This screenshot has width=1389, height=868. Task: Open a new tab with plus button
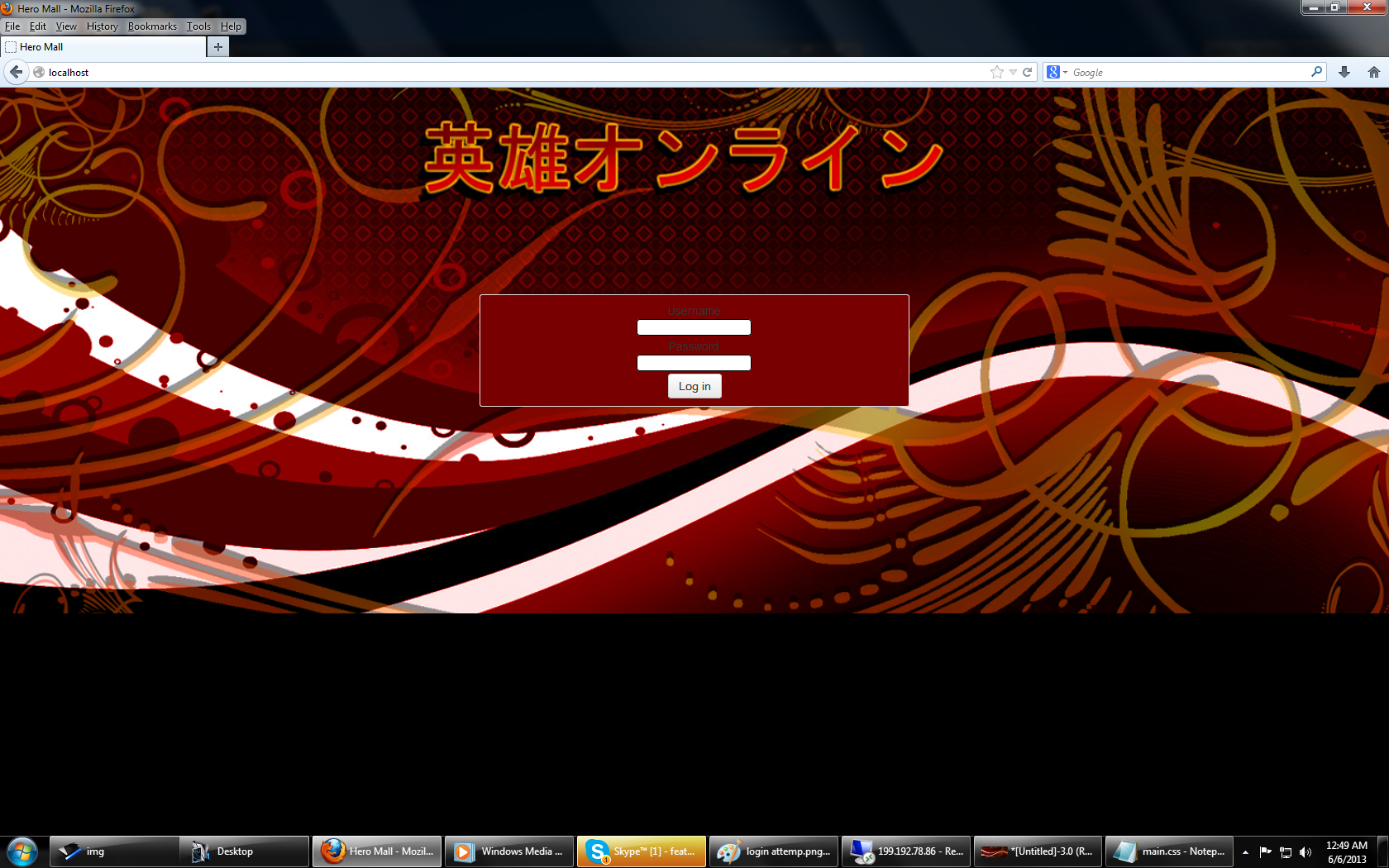(217, 47)
